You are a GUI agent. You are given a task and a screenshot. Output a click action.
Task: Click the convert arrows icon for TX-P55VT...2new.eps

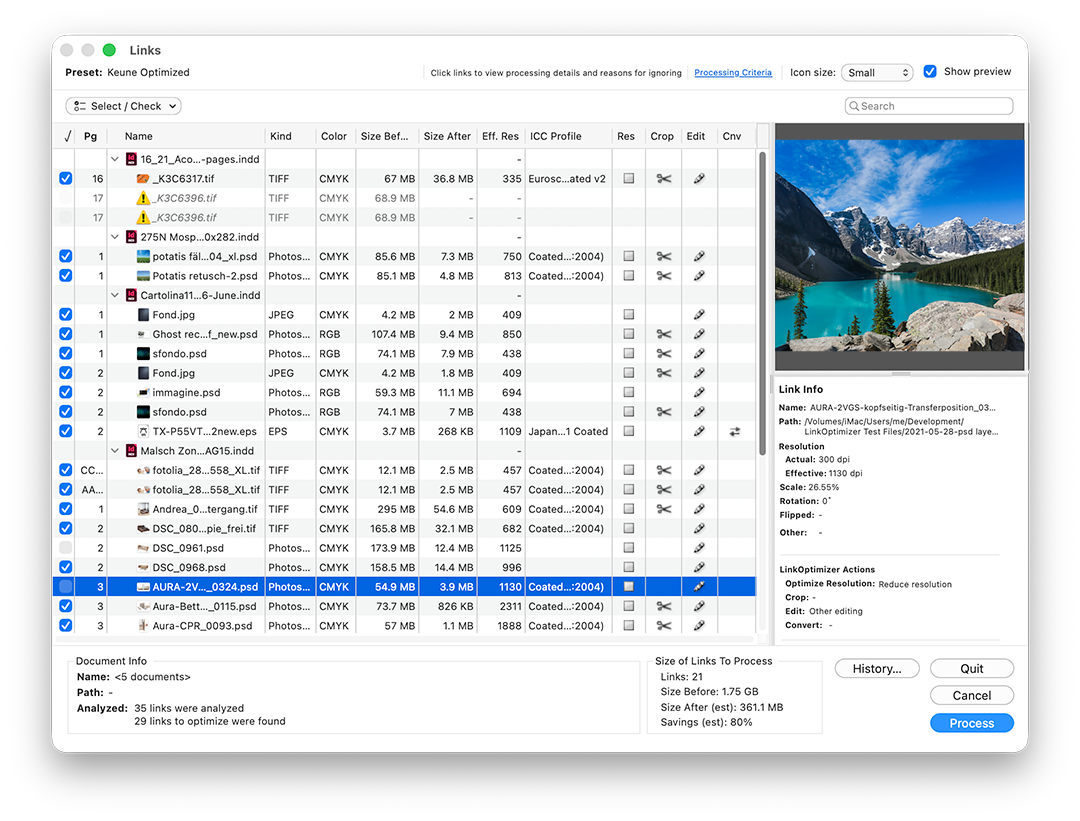click(735, 431)
